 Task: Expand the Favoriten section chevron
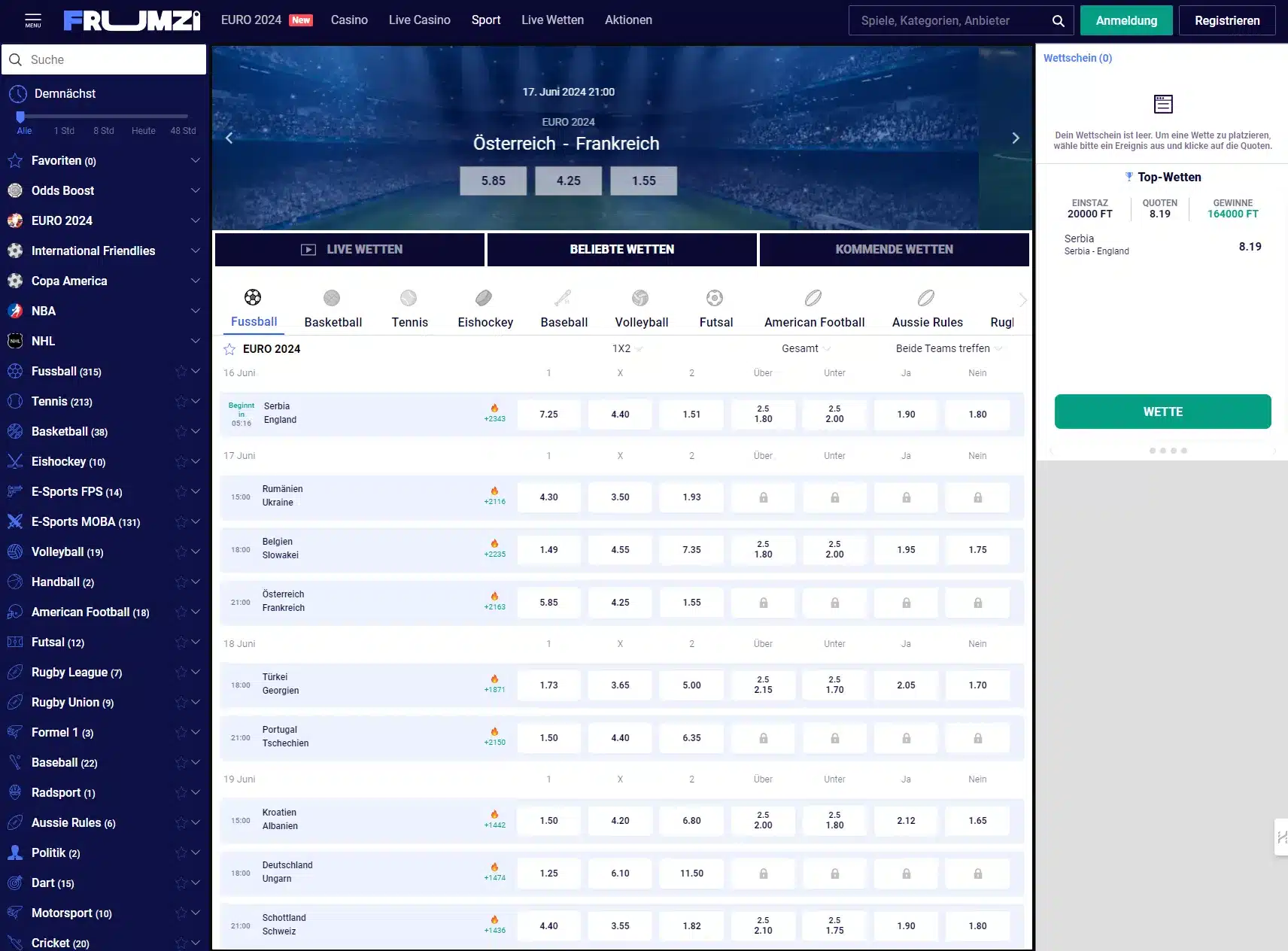click(196, 160)
